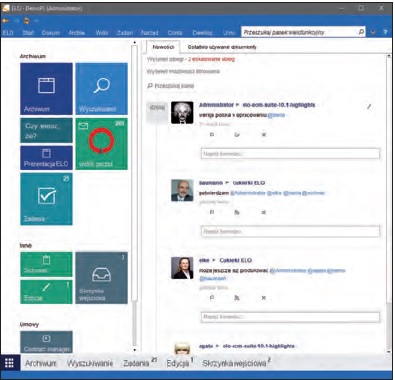Image resolution: width=395 pixels, height=380 pixels.
Task: Switch to the Nowości tab
Action: coord(163,47)
